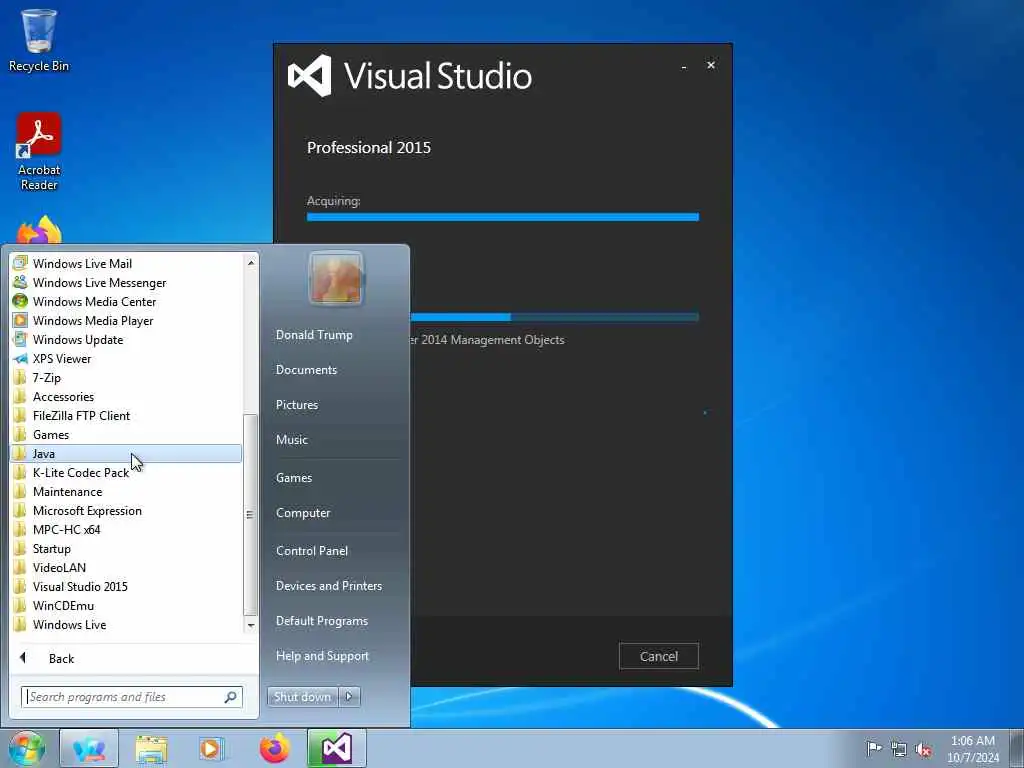
Task: Start Windows Media Player from list
Action: (126, 321)
